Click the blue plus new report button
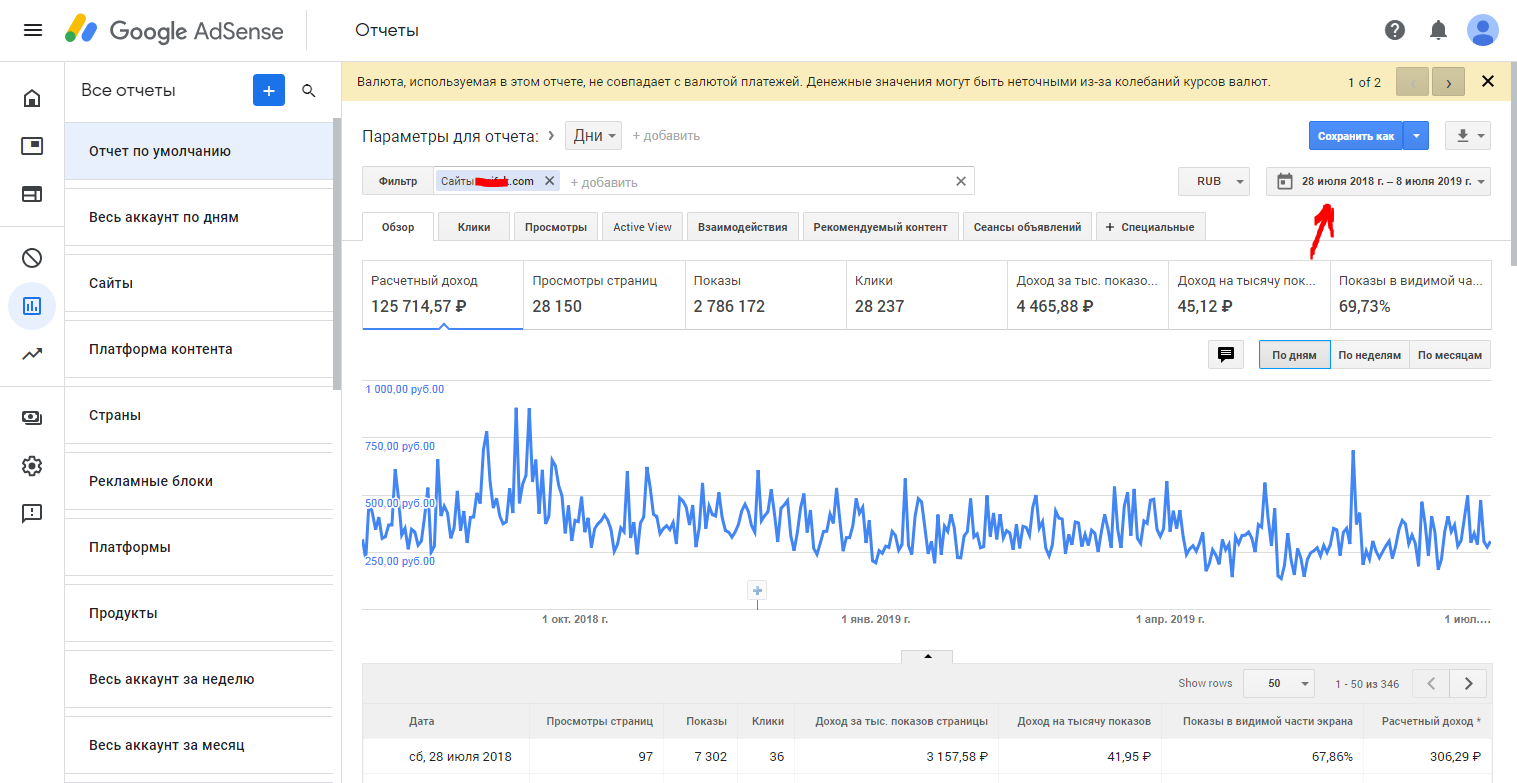This screenshot has height=783, width=1517. 268,91
